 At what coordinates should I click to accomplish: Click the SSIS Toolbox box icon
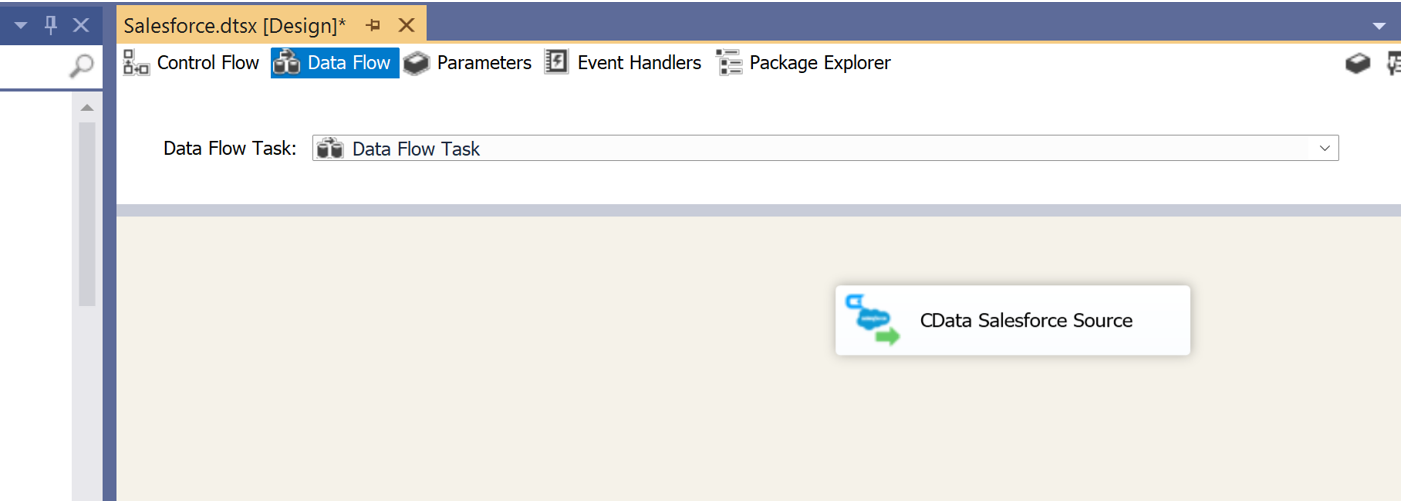(1357, 63)
